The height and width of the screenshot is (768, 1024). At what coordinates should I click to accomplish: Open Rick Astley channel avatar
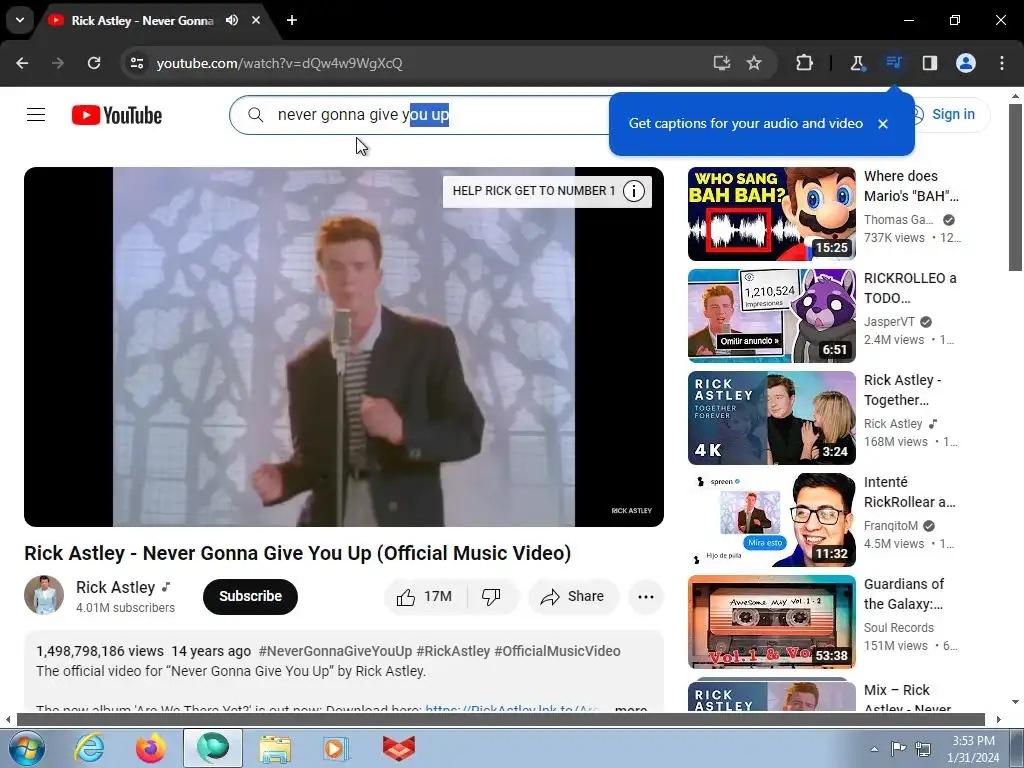(x=44, y=595)
